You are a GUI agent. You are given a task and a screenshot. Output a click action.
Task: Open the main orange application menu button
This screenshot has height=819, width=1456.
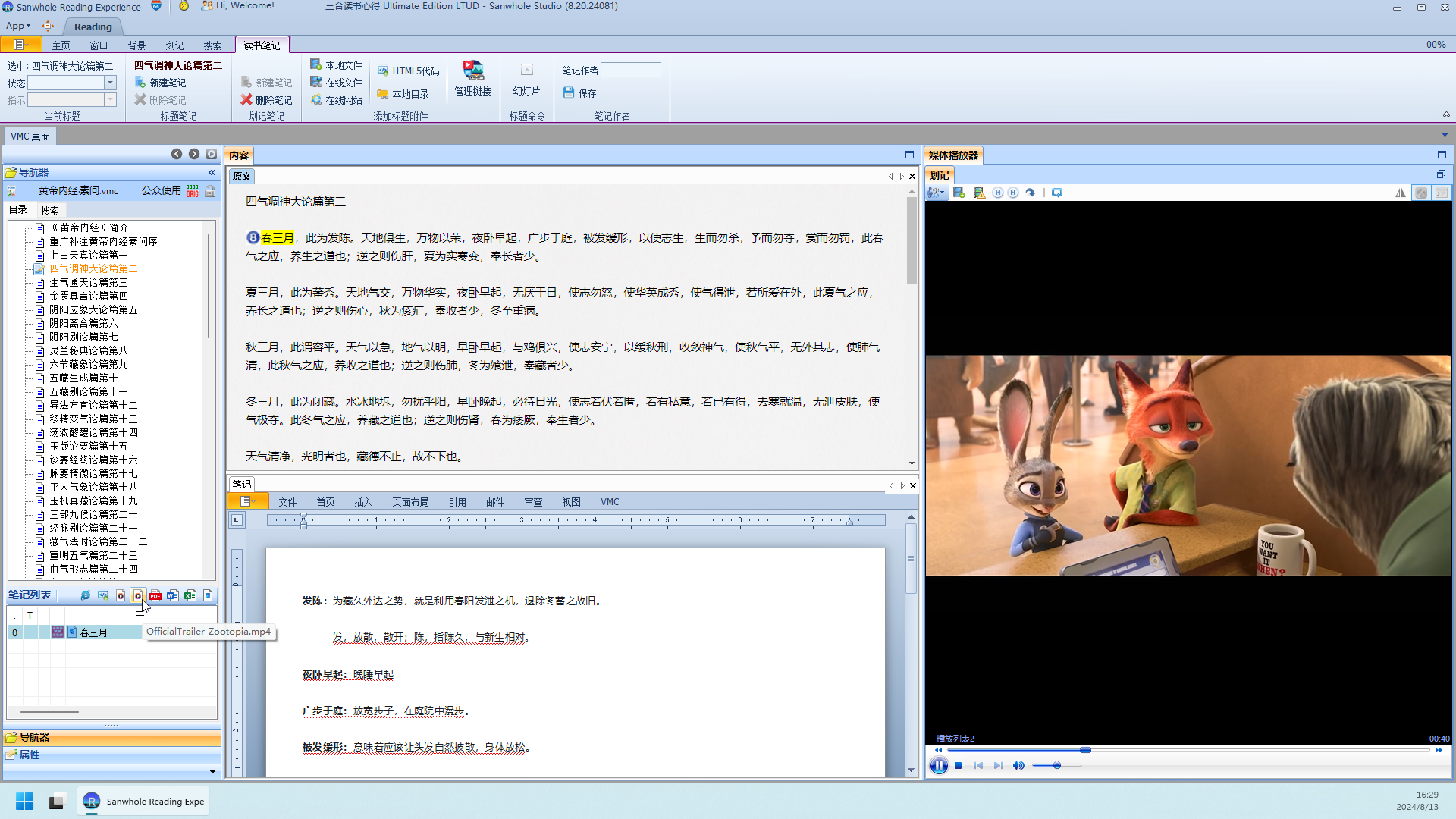(21, 45)
